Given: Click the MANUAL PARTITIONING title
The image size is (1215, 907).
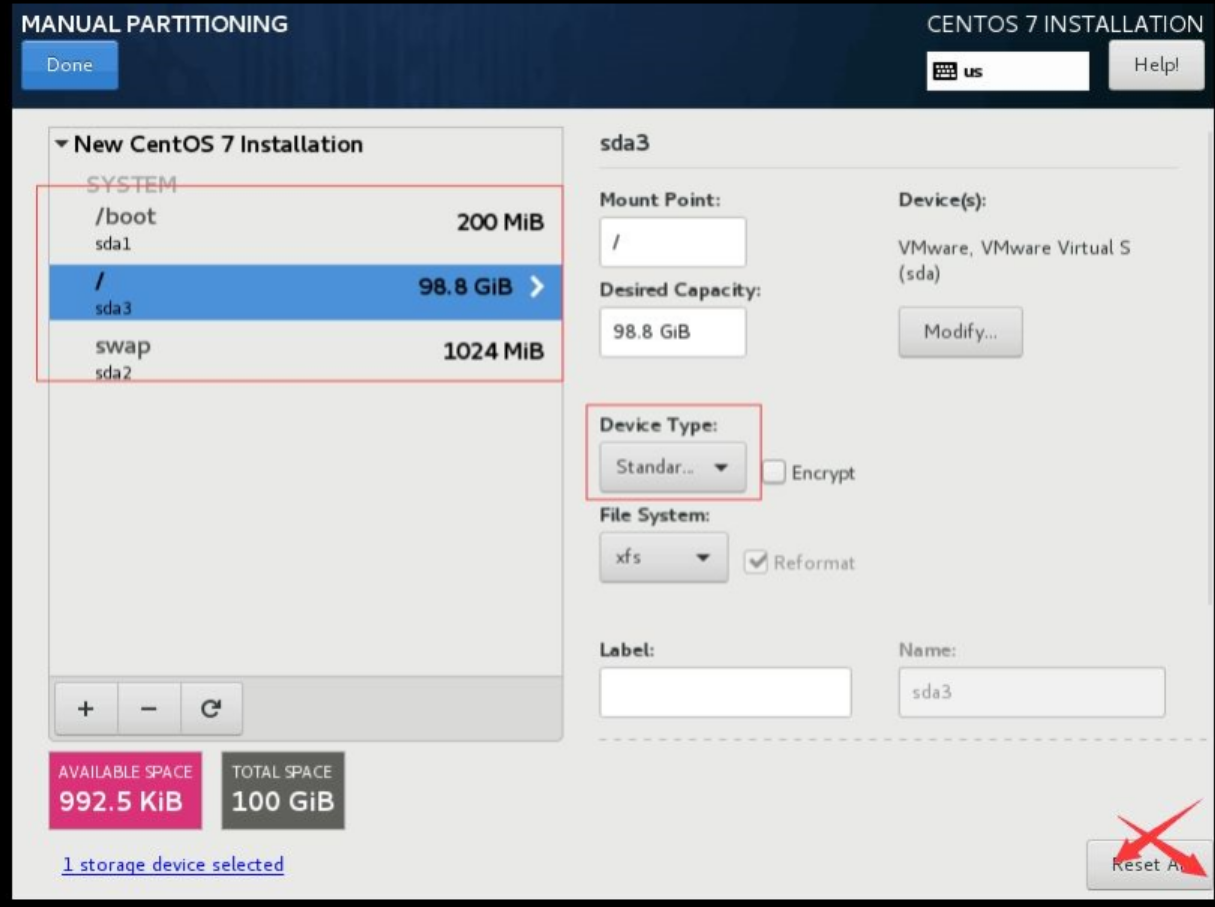Looking at the screenshot, I should (x=154, y=24).
